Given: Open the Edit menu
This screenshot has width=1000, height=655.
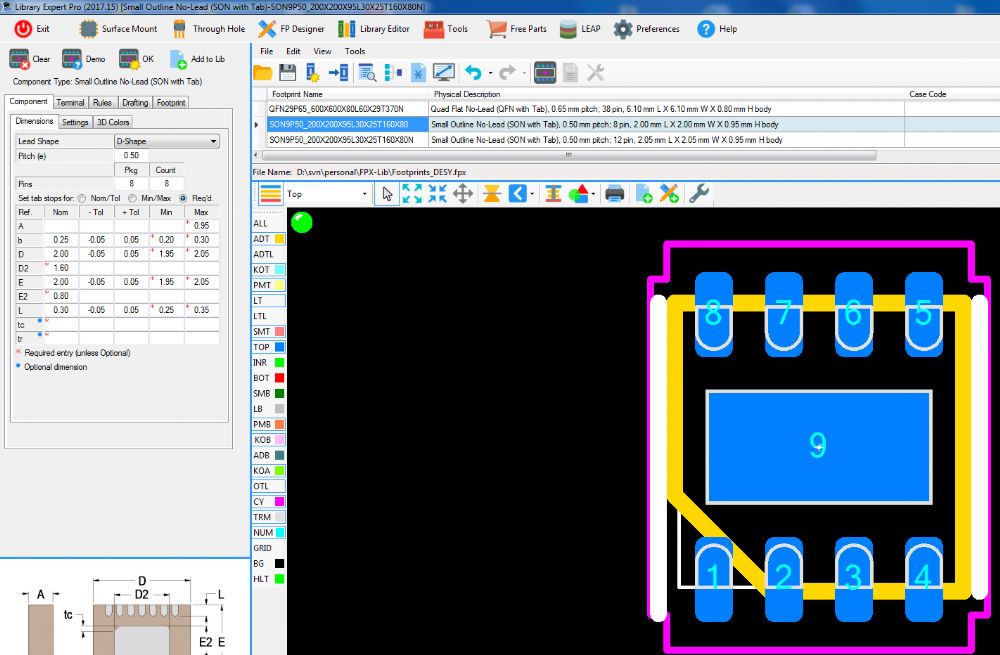Looking at the screenshot, I should 293,51.
